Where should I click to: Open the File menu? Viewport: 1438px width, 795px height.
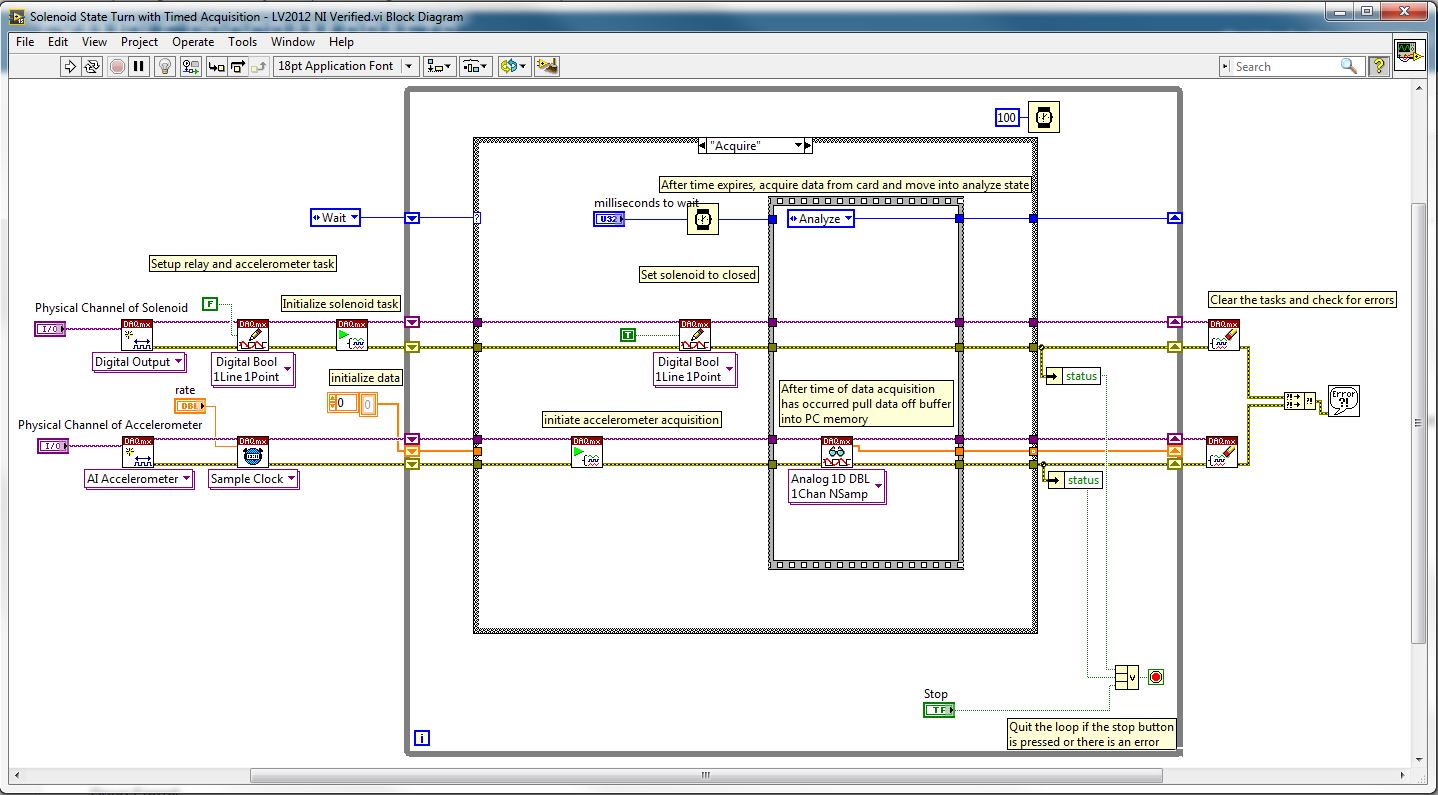click(25, 42)
